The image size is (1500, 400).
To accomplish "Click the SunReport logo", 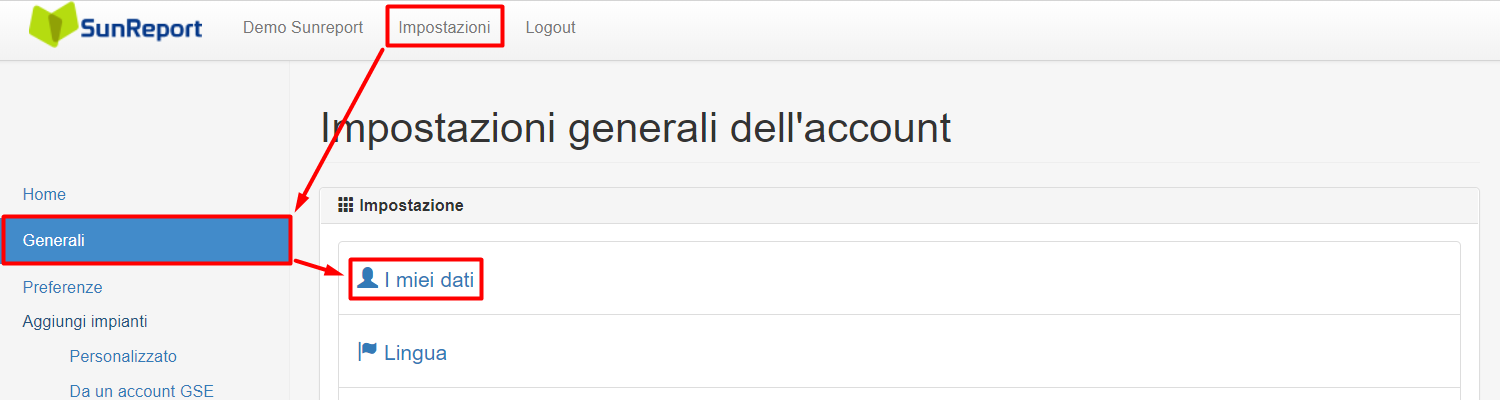I will pyautogui.click(x=115, y=25).
